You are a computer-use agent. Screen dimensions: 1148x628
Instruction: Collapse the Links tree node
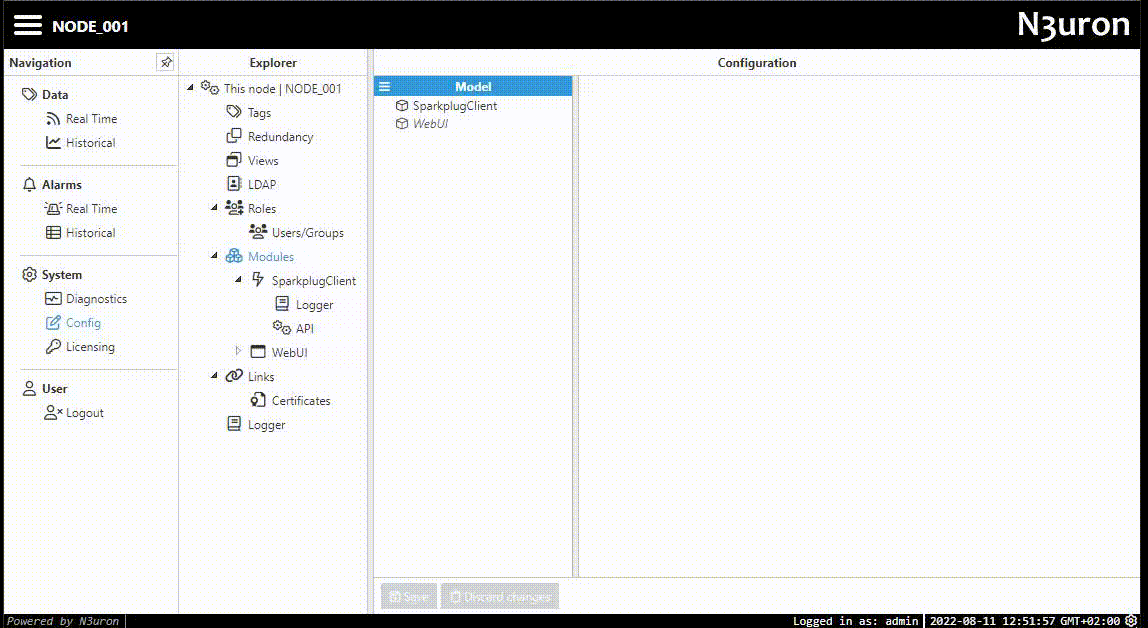coord(215,375)
